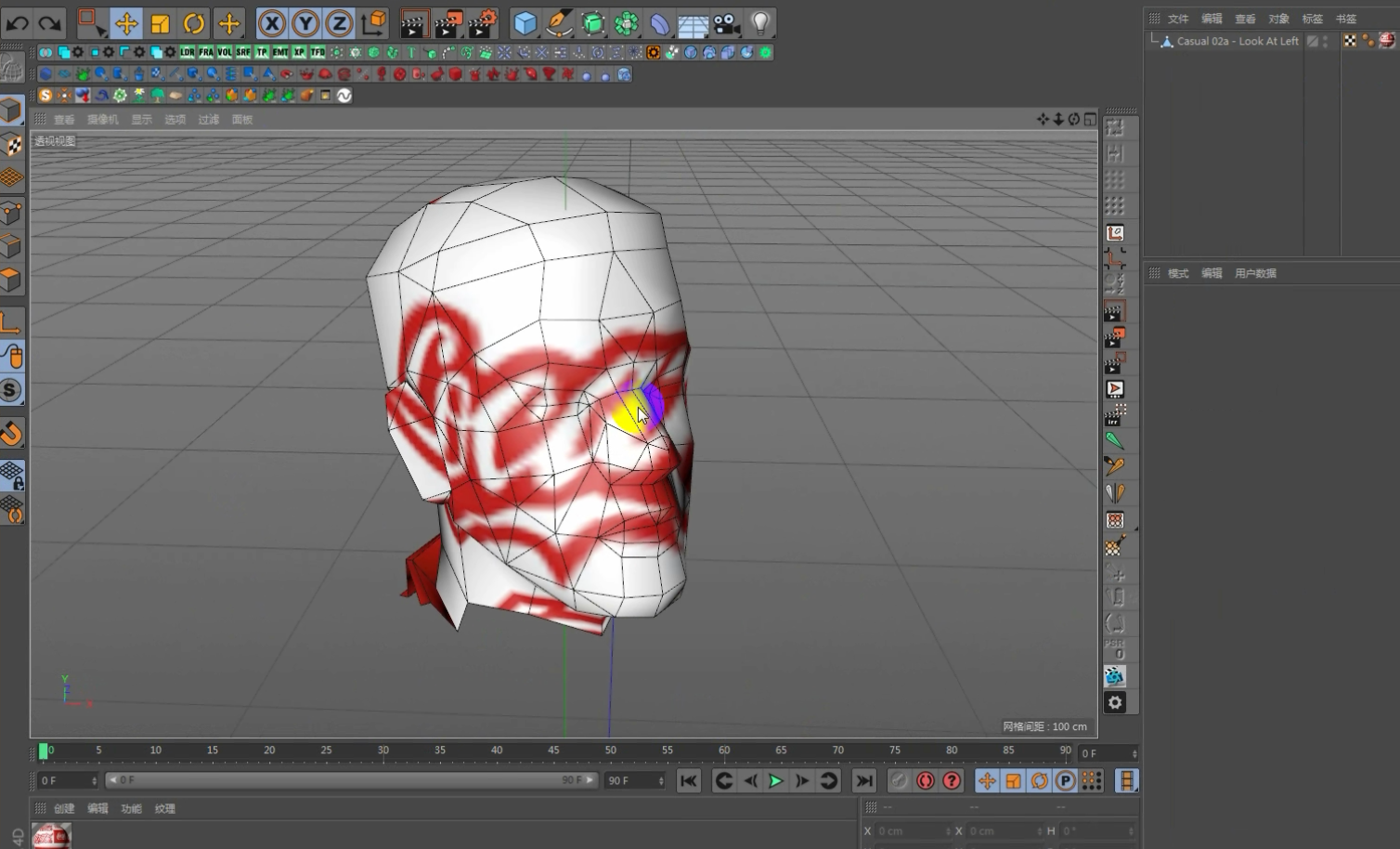The width and height of the screenshot is (1400, 849).
Task: Click the TFD plugin button
Action: pos(318,53)
